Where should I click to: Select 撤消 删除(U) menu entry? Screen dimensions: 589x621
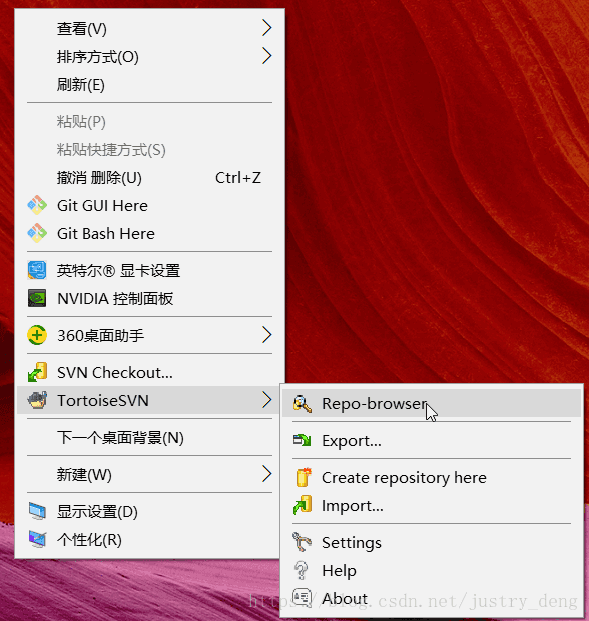click(150, 177)
